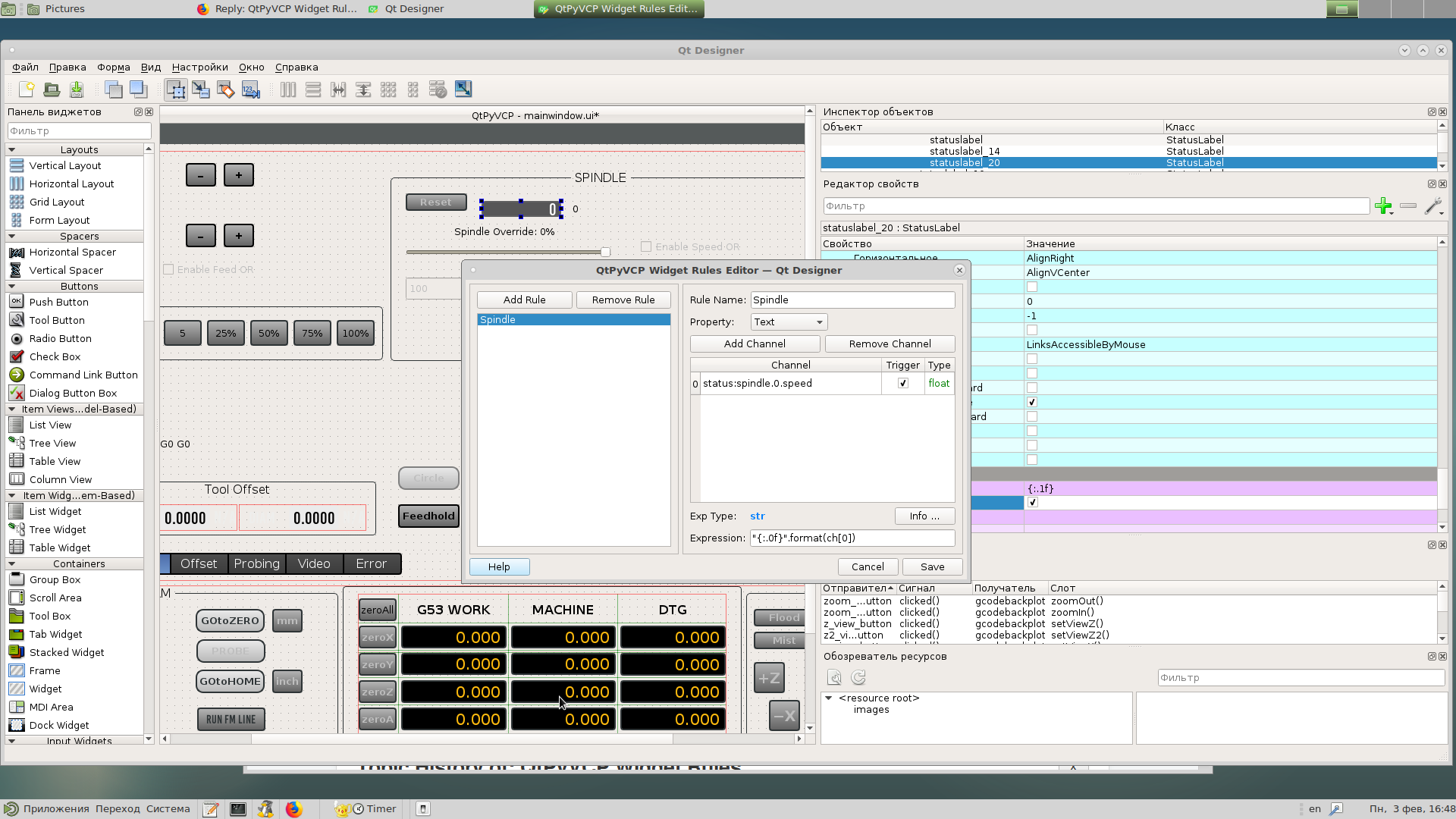Select the Spindle rule in rules list
The height and width of the screenshot is (819, 1456).
point(573,320)
